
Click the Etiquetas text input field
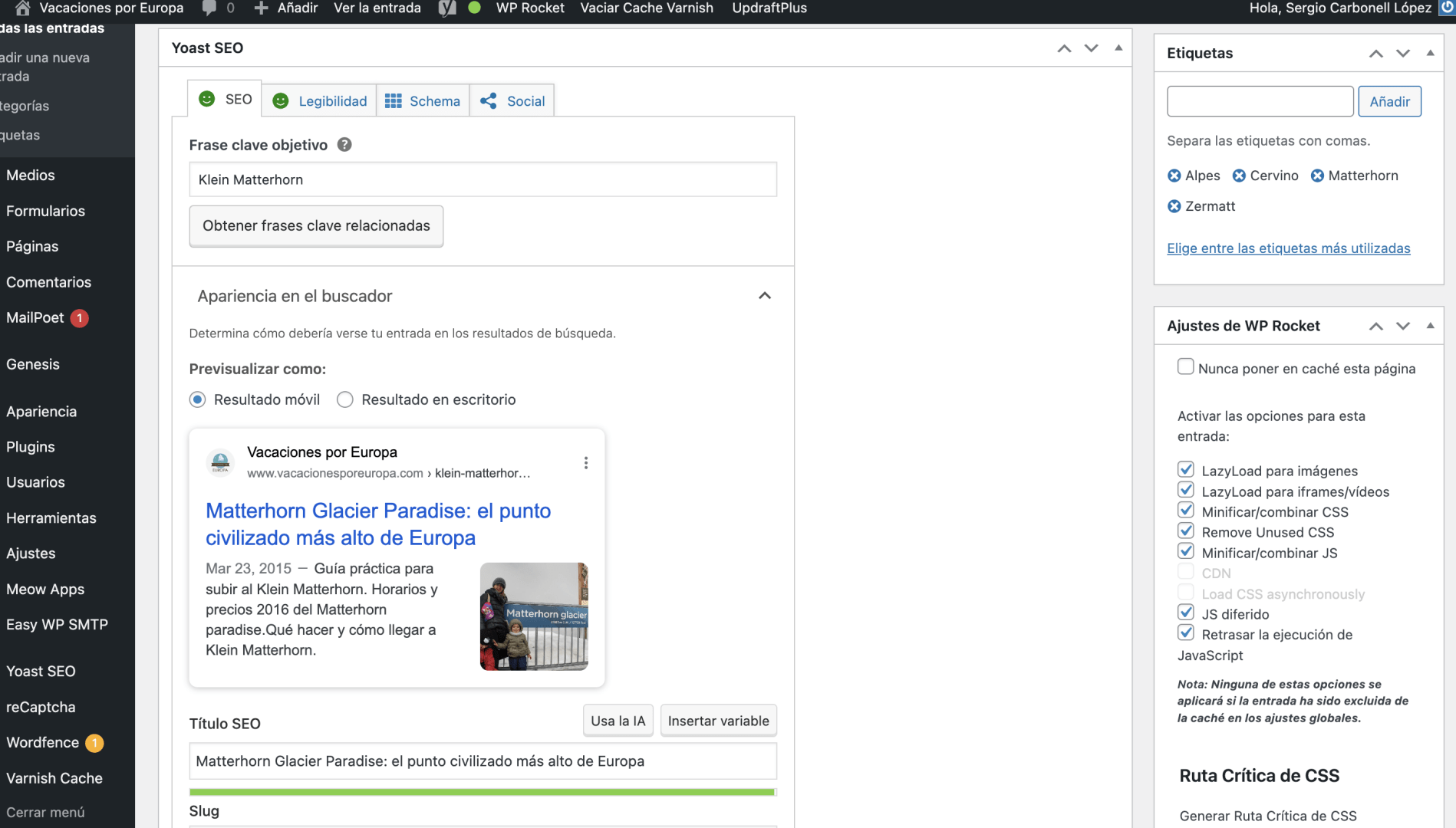(1260, 101)
